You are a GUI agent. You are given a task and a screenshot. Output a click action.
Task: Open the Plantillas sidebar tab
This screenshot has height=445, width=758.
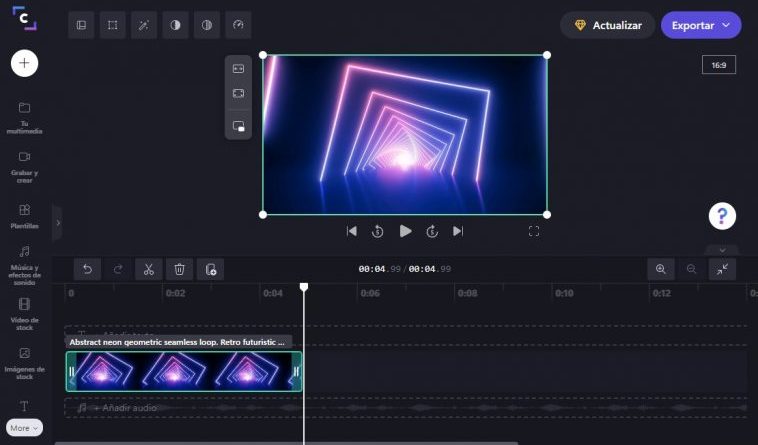pos(24,216)
